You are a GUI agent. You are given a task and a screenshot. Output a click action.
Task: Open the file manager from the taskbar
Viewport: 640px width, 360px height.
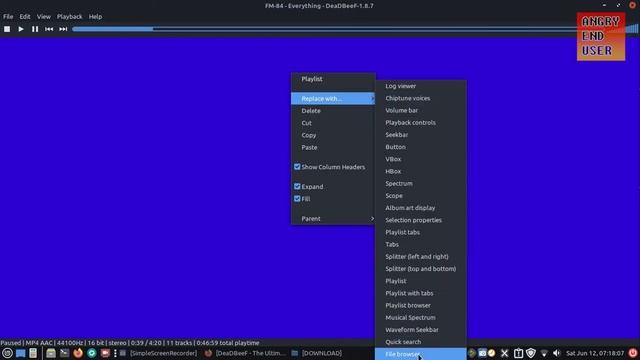51,353
